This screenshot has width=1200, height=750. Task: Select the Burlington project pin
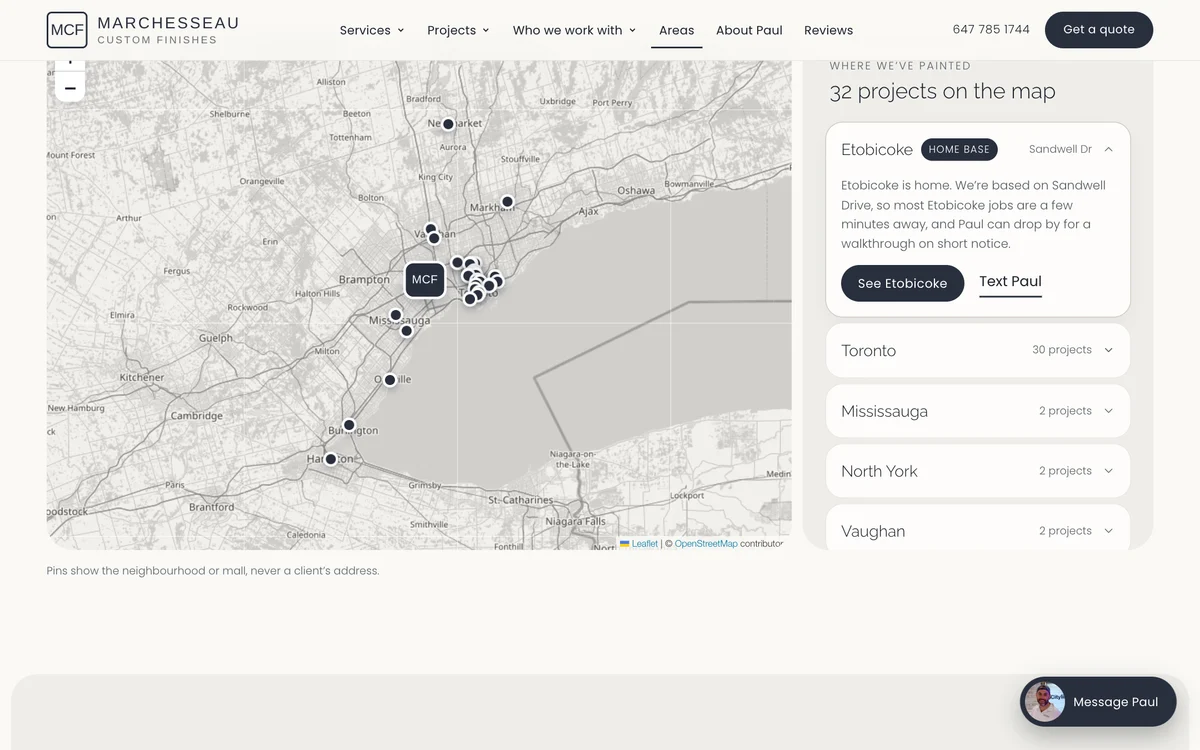pyautogui.click(x=349, y=425)
